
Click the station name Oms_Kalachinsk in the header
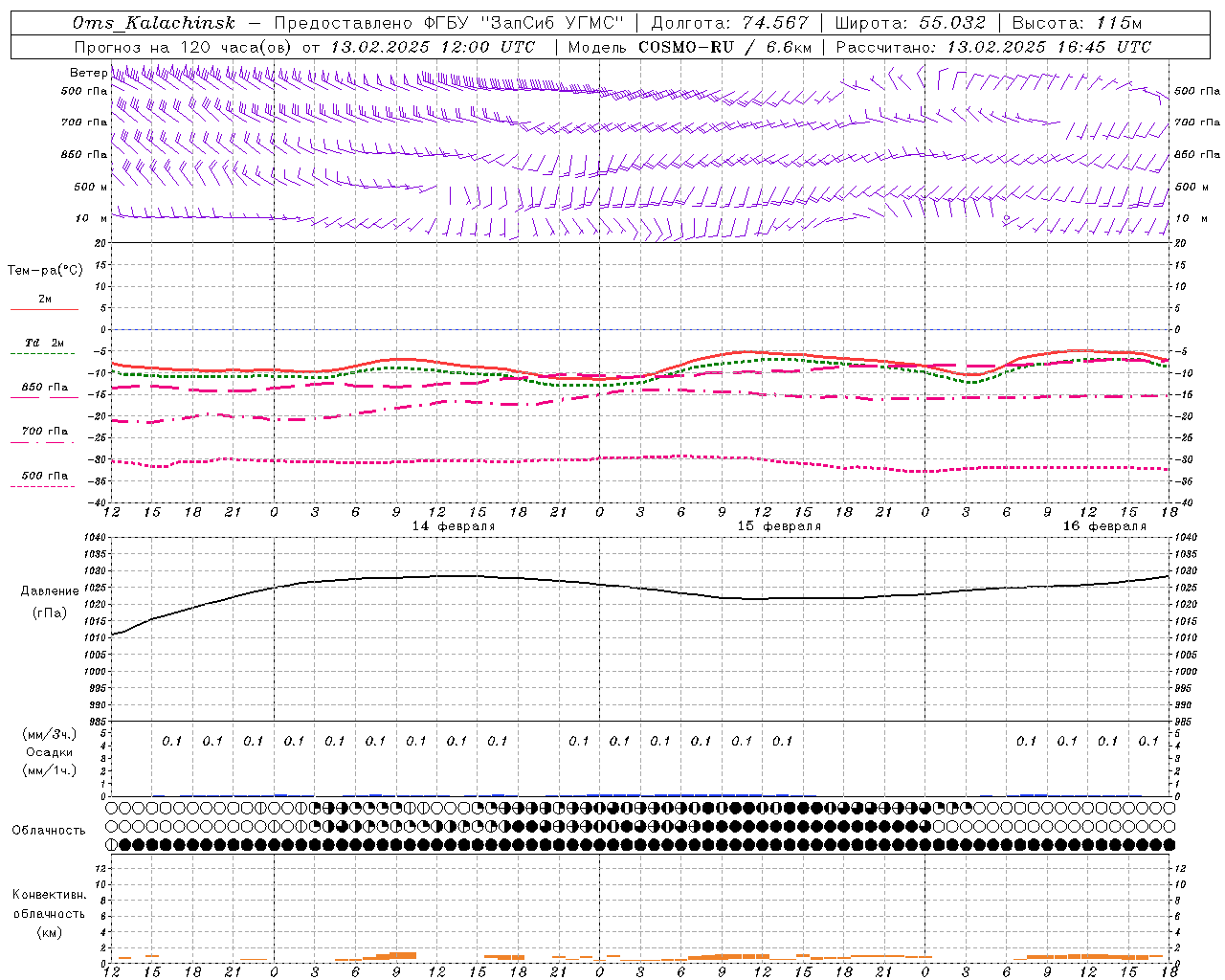[x=154, y=23]
